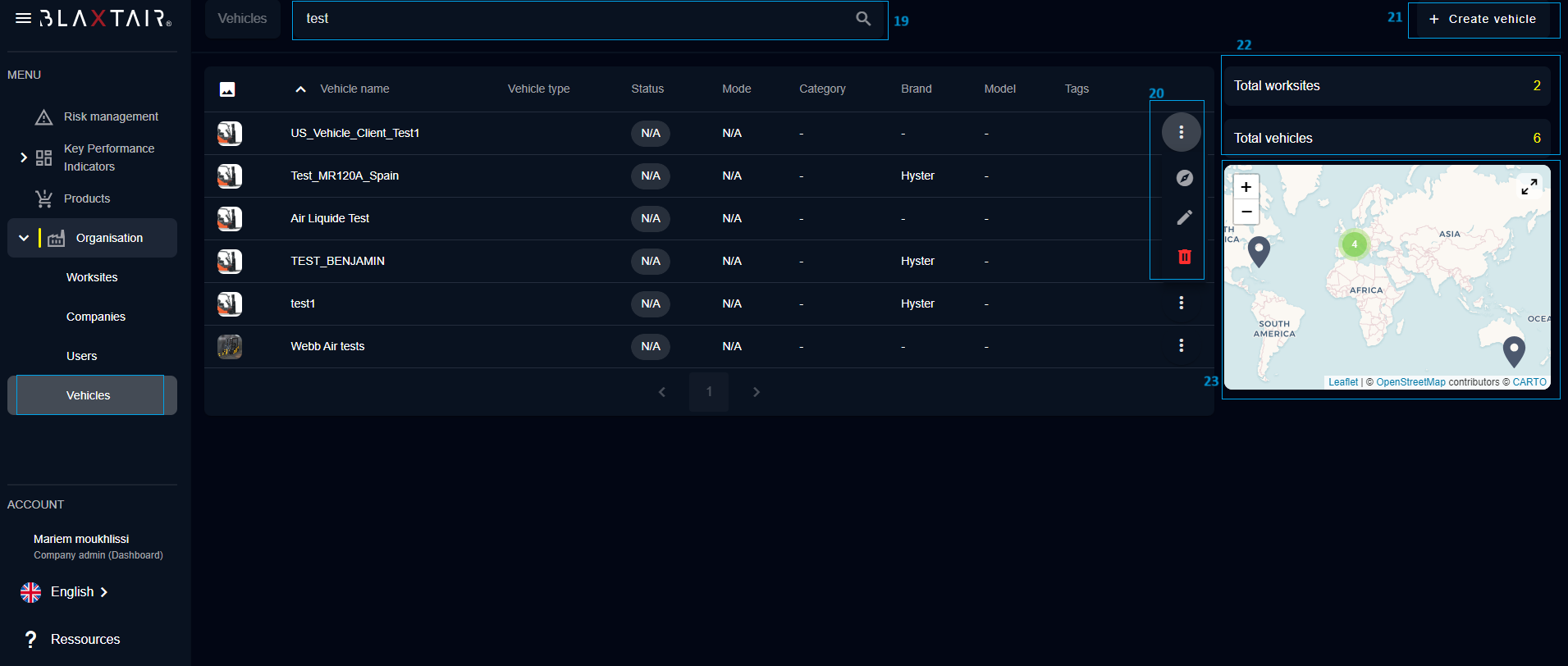The image size is (1568, 666).
Task: Open three-dot menu for test1 vehicle
Action: (1181, 303)
